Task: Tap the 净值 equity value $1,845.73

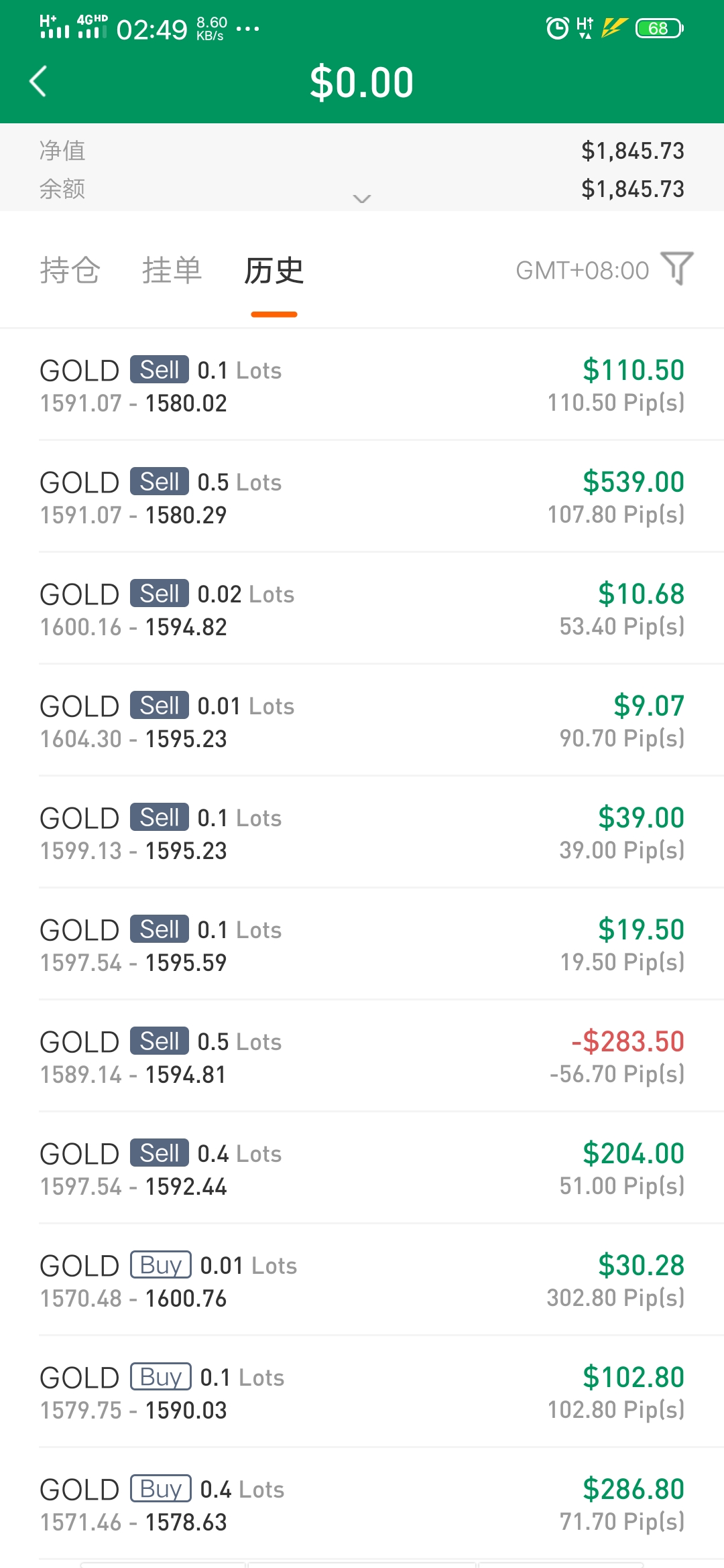Action: click(632, 151)
